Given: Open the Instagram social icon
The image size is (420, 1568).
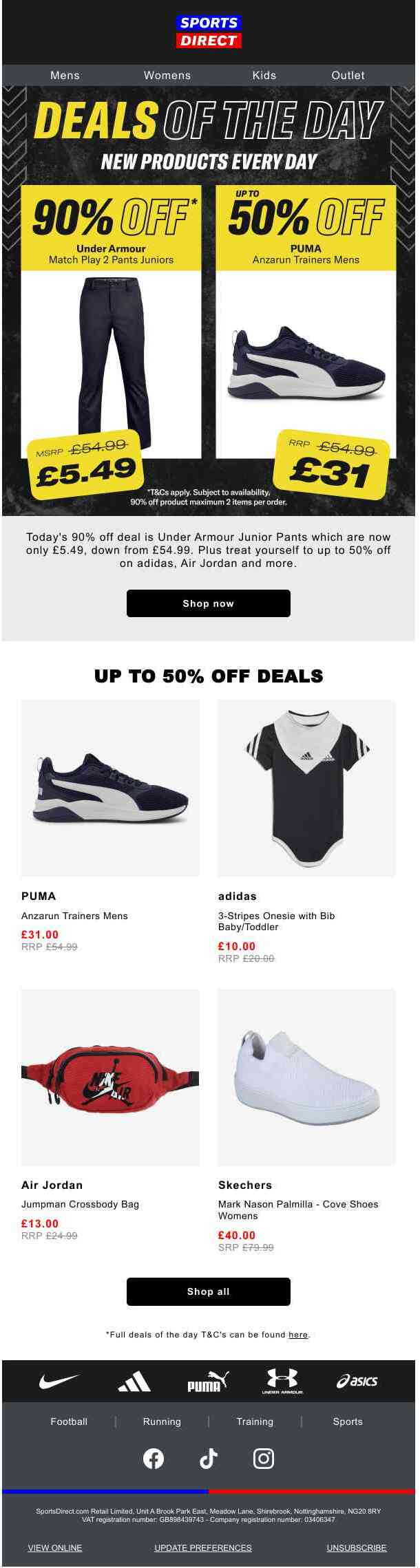Looking at the screenshot, I should coord(264,1459).
